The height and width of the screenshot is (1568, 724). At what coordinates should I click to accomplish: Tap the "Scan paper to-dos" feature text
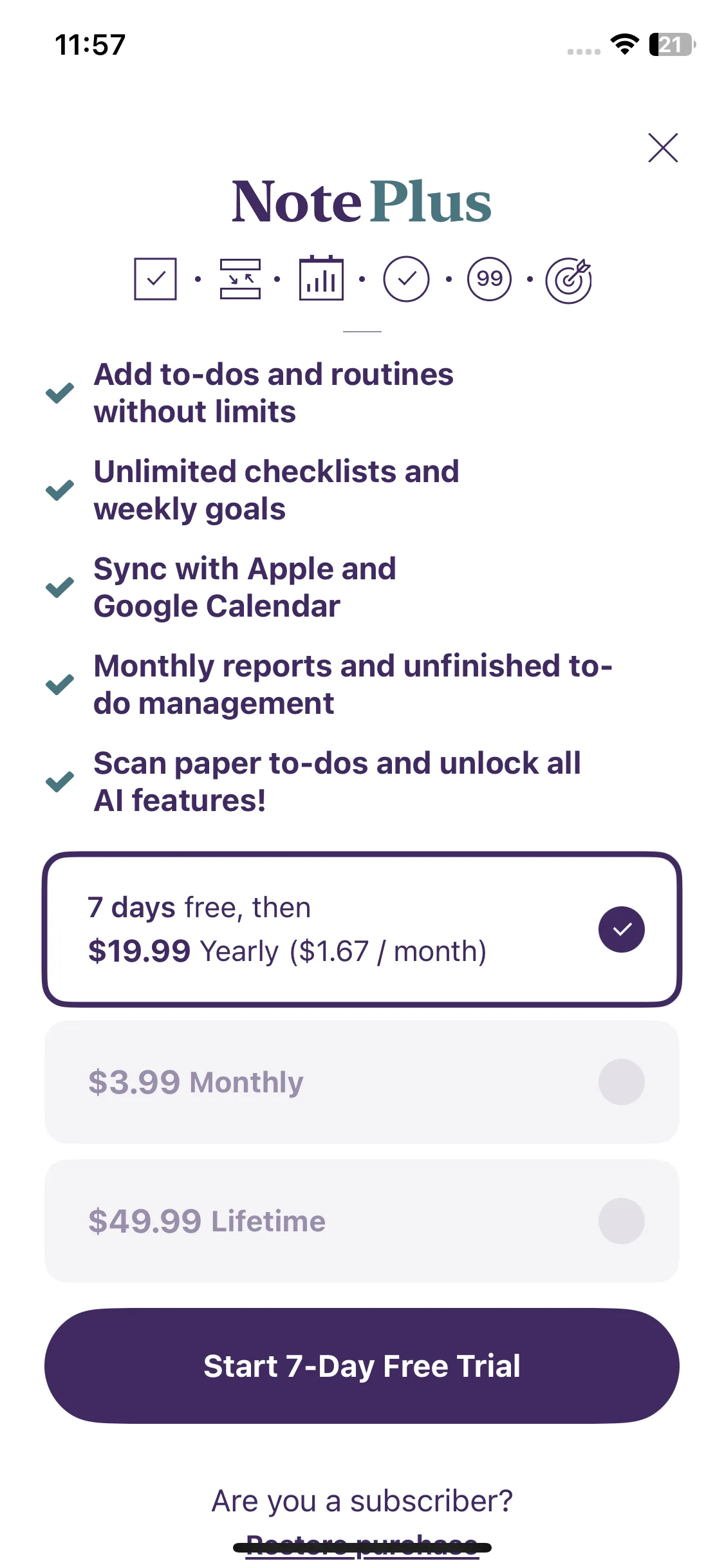coord(337,781)
